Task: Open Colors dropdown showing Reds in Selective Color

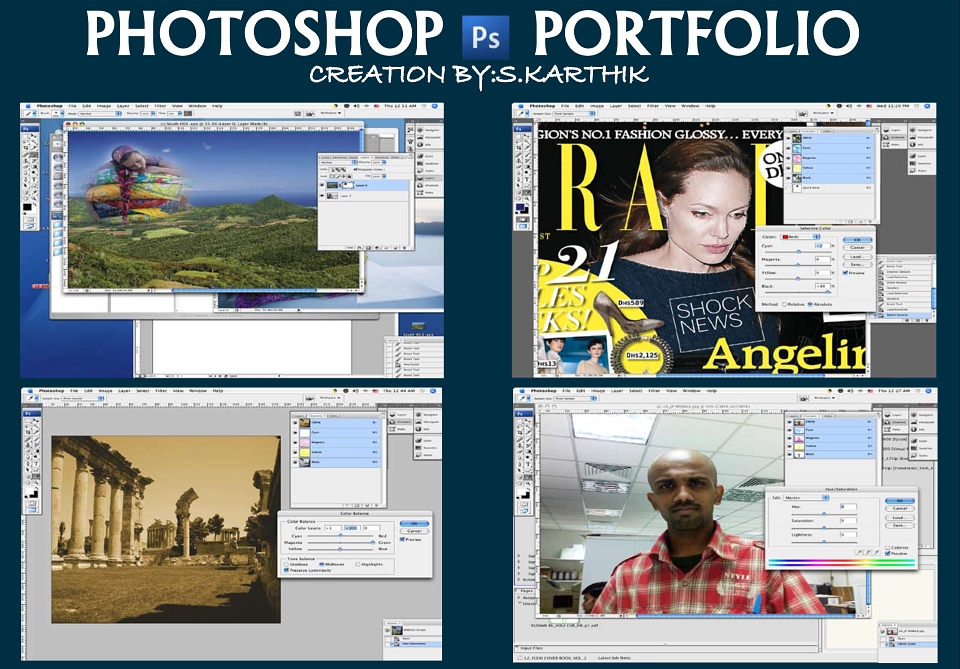Action: tap(800, 237)
